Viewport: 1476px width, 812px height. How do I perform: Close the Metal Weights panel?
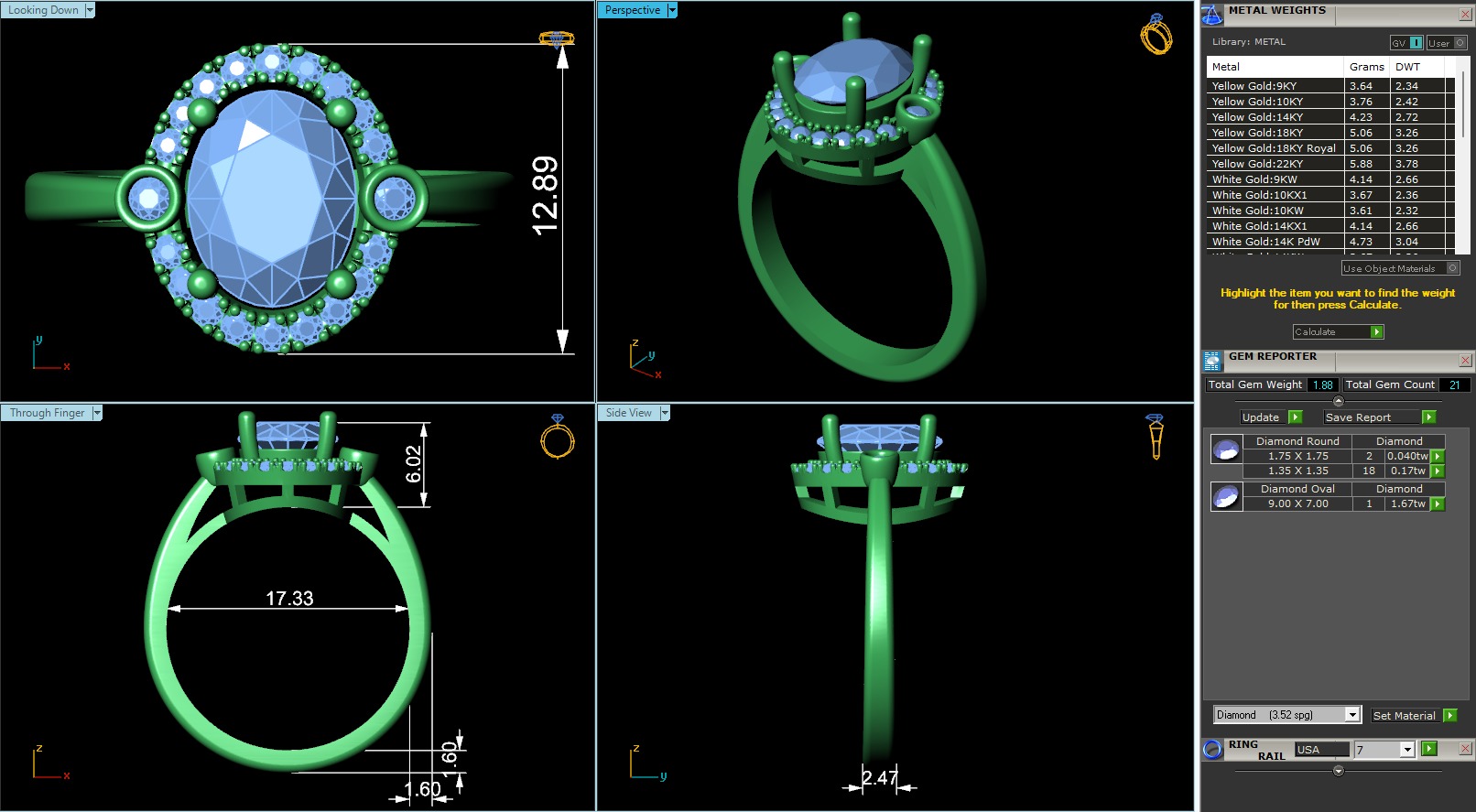pyautogui.click(x=1465, y=14)
